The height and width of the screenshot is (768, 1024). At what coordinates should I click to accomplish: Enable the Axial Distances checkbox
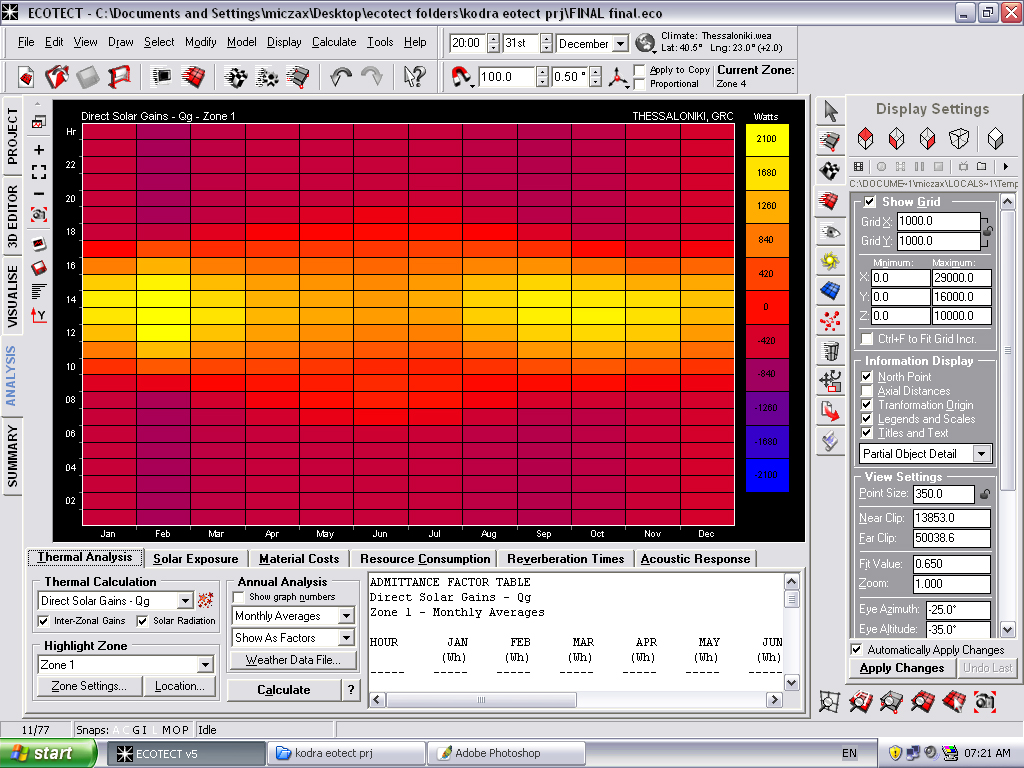click(x=867, y=391)
